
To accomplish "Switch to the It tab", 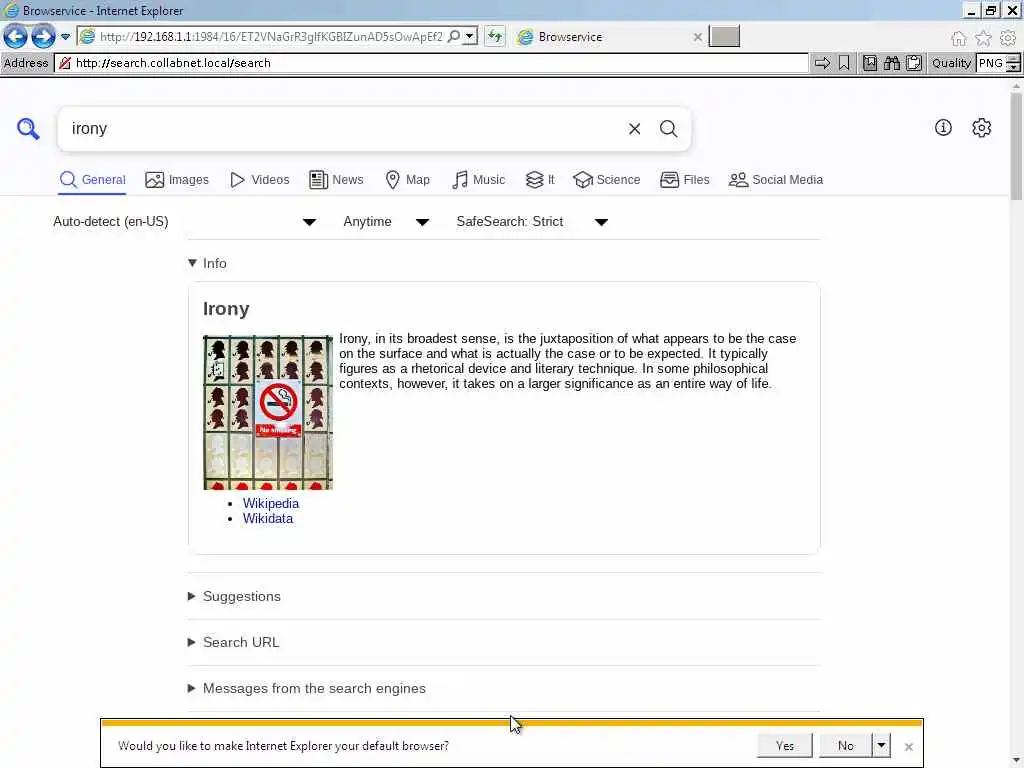I will [540, 180].
